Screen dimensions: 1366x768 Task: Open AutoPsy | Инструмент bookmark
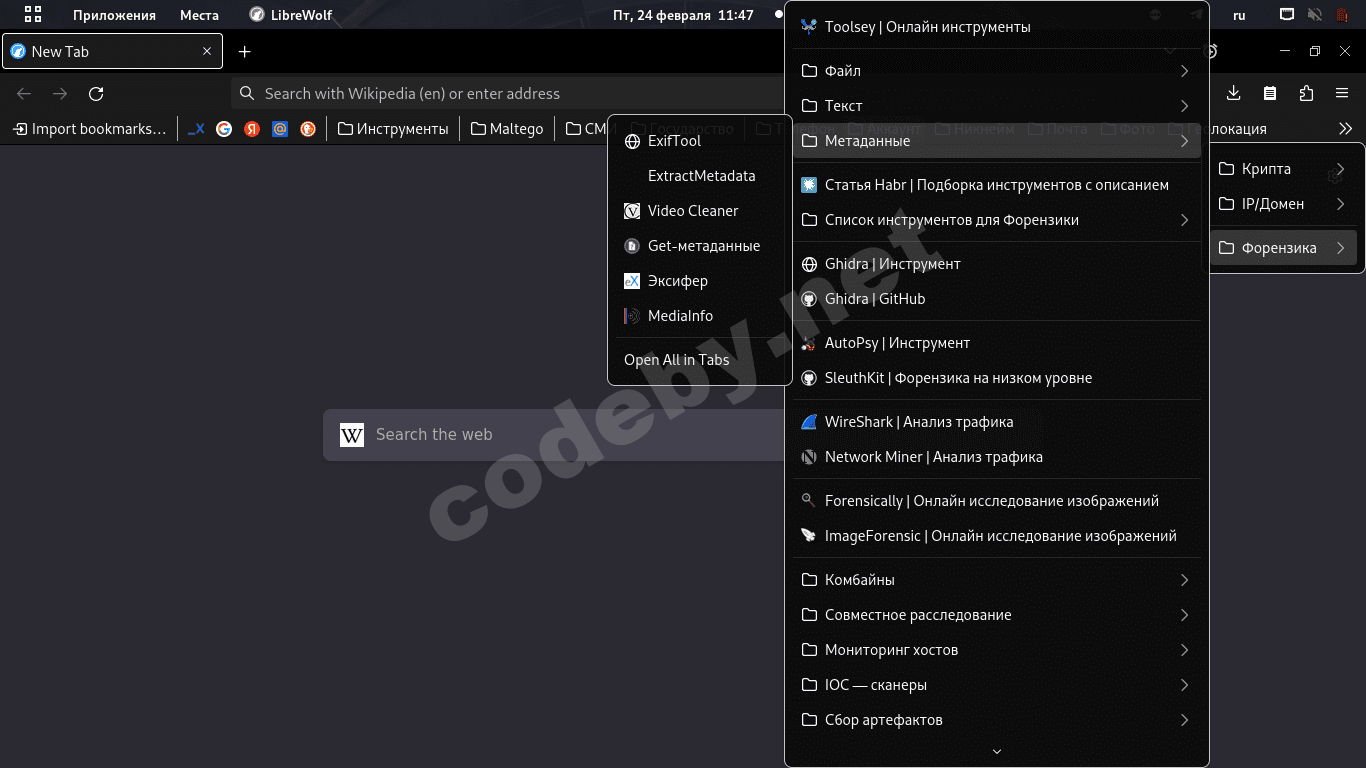997,343
